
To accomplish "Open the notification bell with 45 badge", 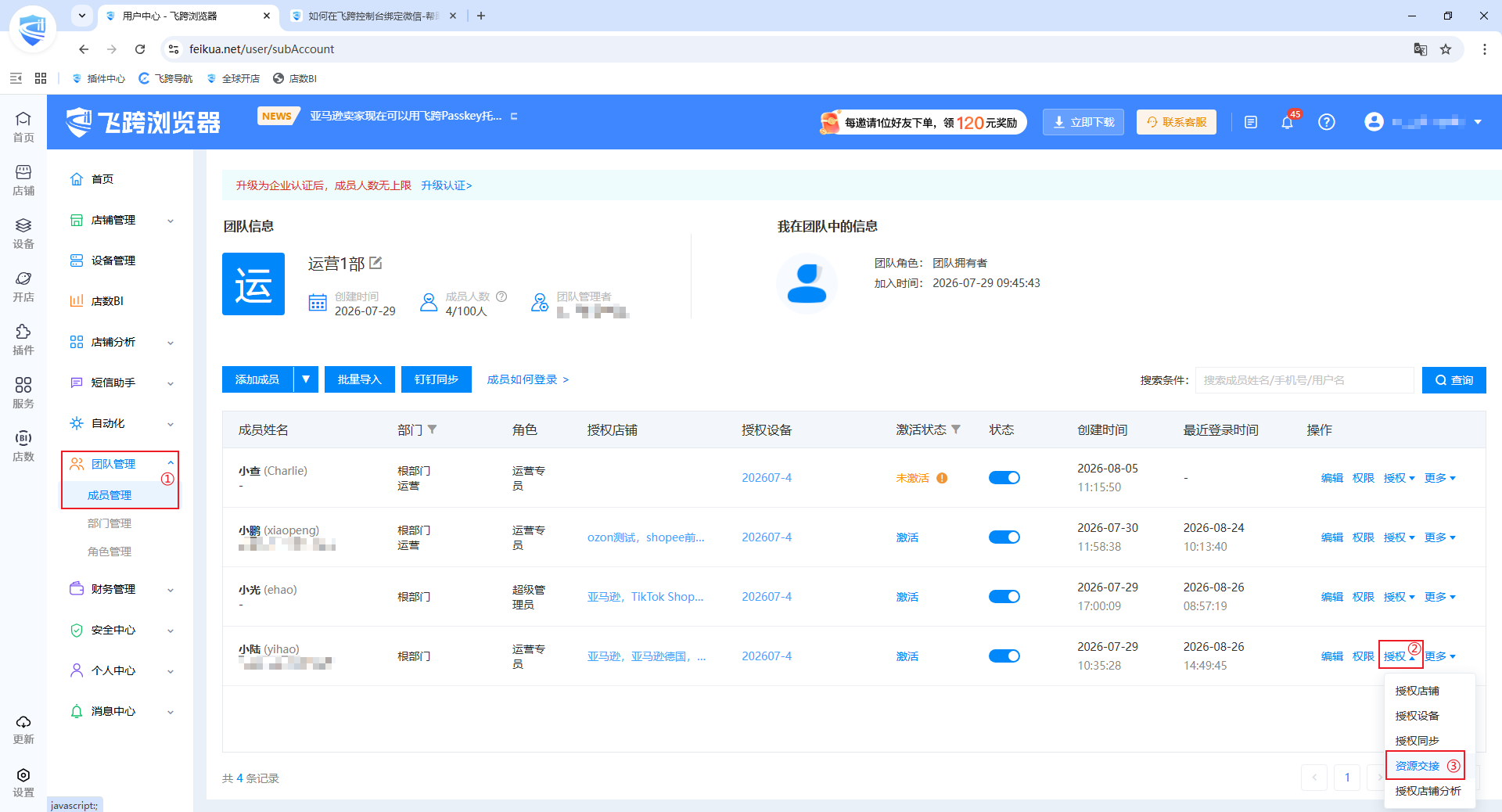I will pos(1287,122).
